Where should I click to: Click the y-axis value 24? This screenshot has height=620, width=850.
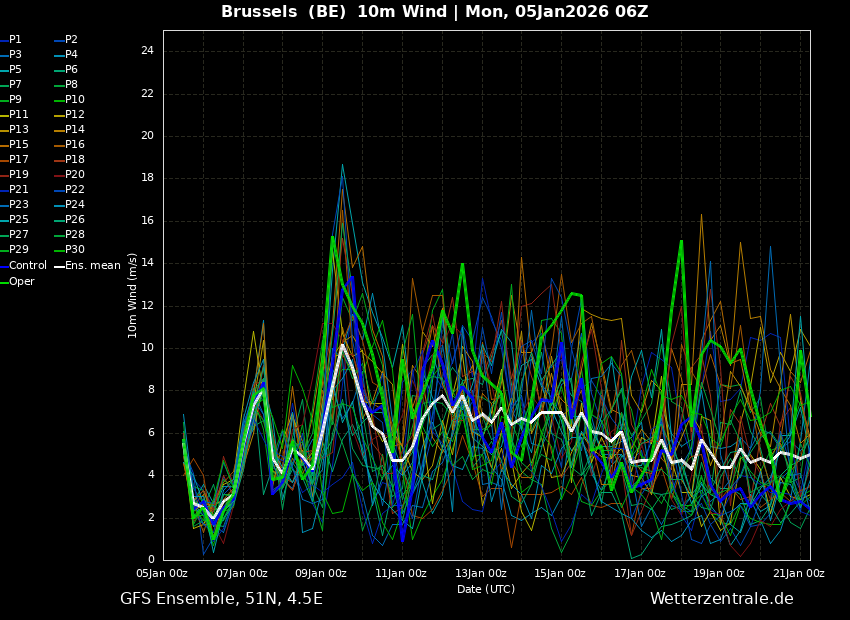coord(147,51)
